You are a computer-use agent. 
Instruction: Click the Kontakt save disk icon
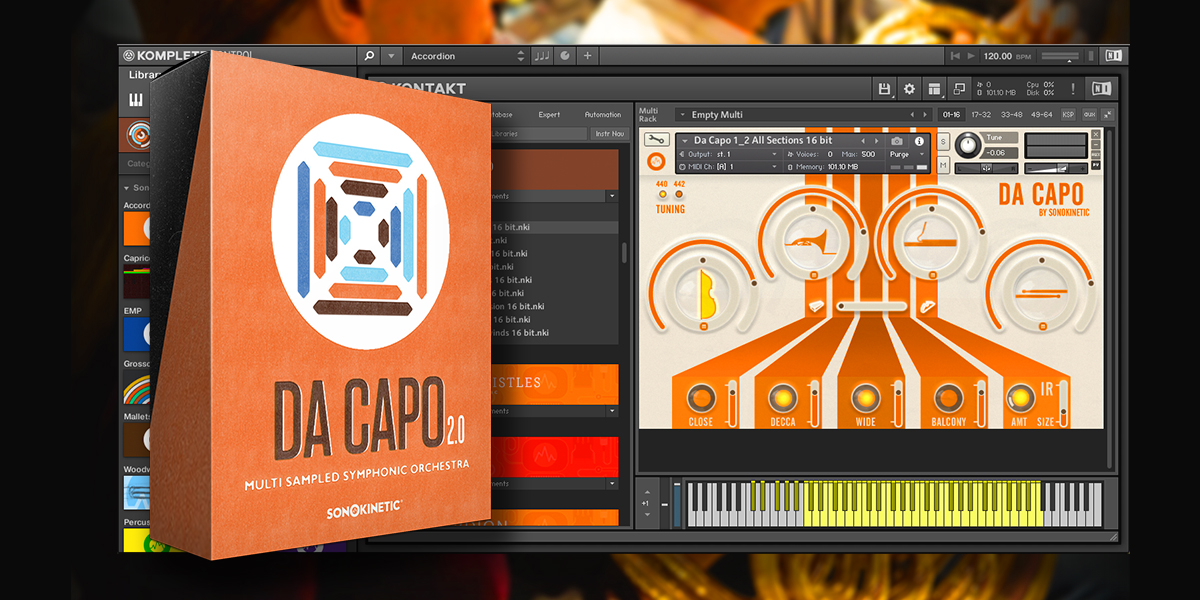(x=884, y=89)
